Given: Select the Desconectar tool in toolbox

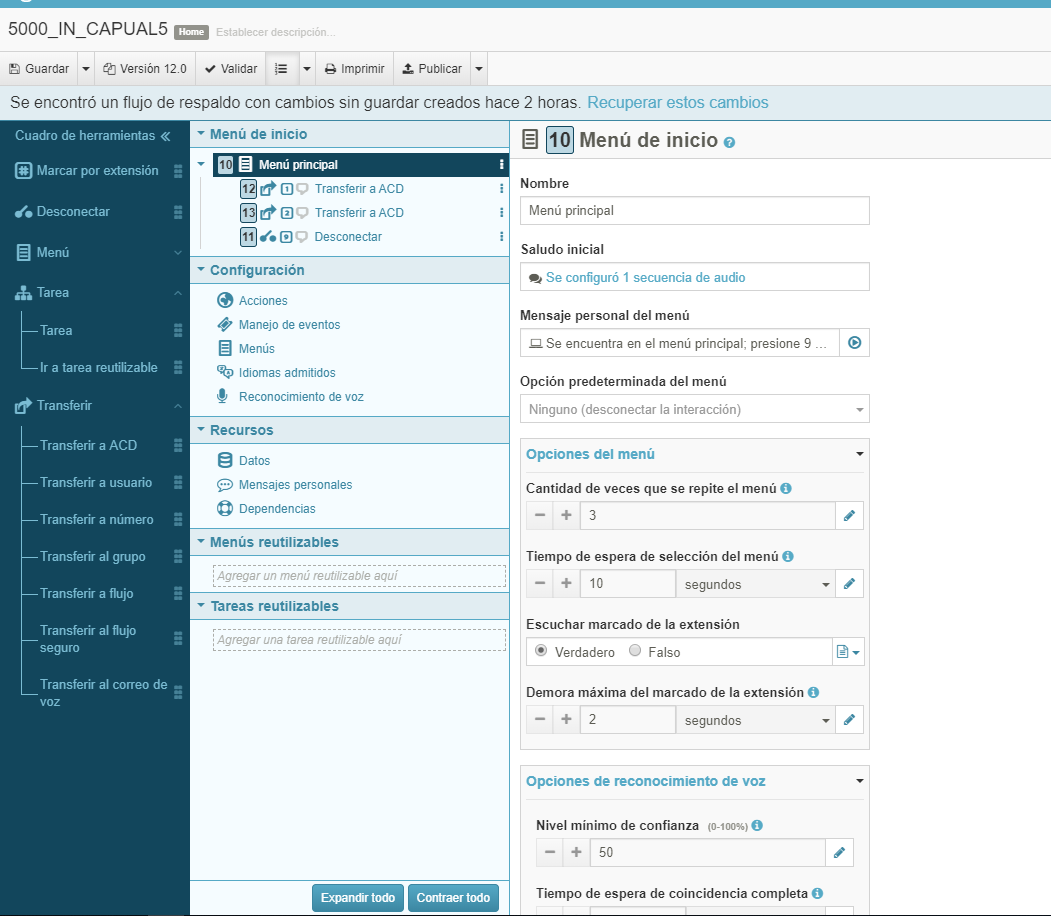Looking at the screenshot, I should pos(72,212).
